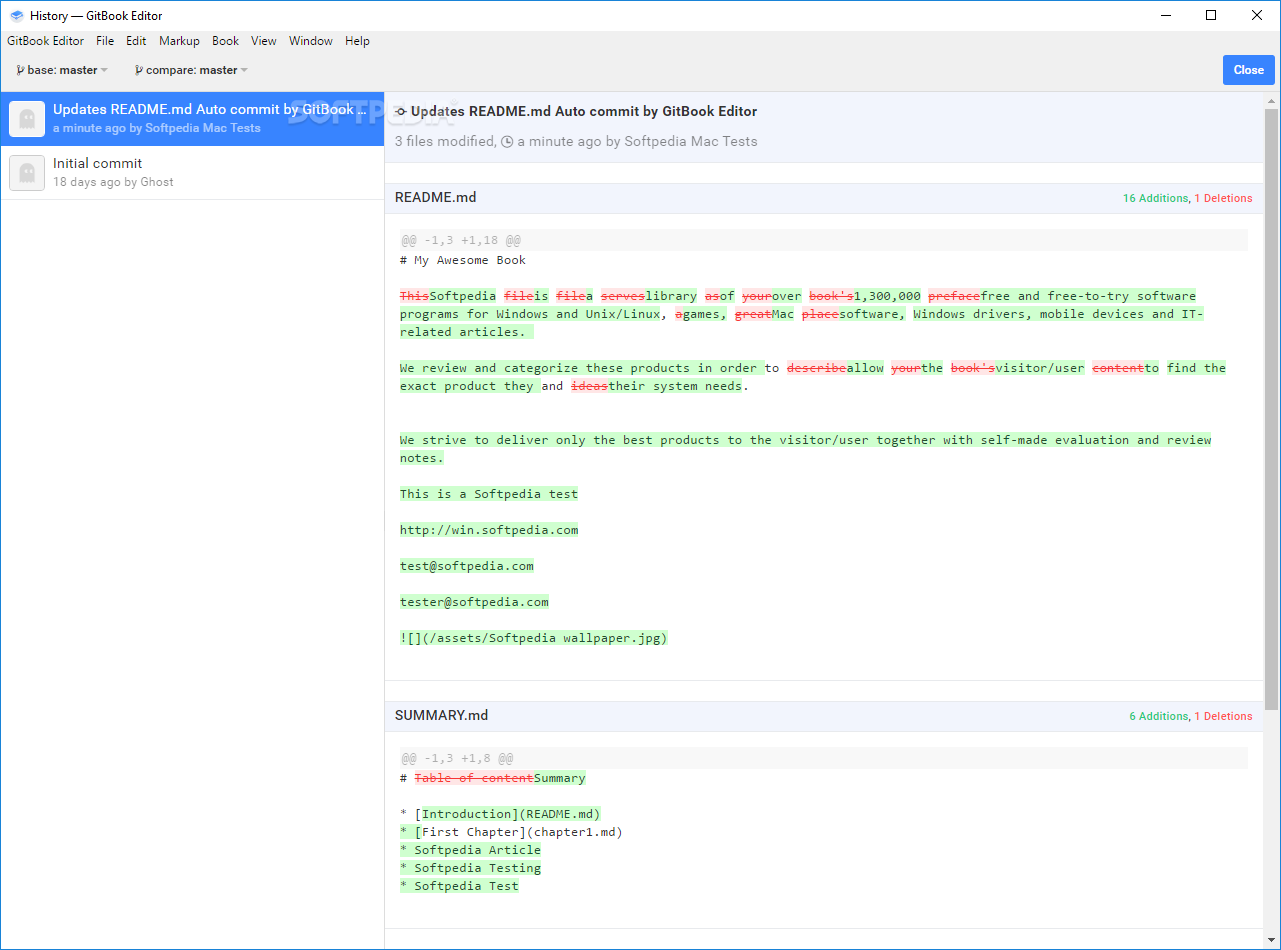This screenshot has width=1281, height=950.
Task: Click the "* Softpedia Article" line
Action: 470,850
